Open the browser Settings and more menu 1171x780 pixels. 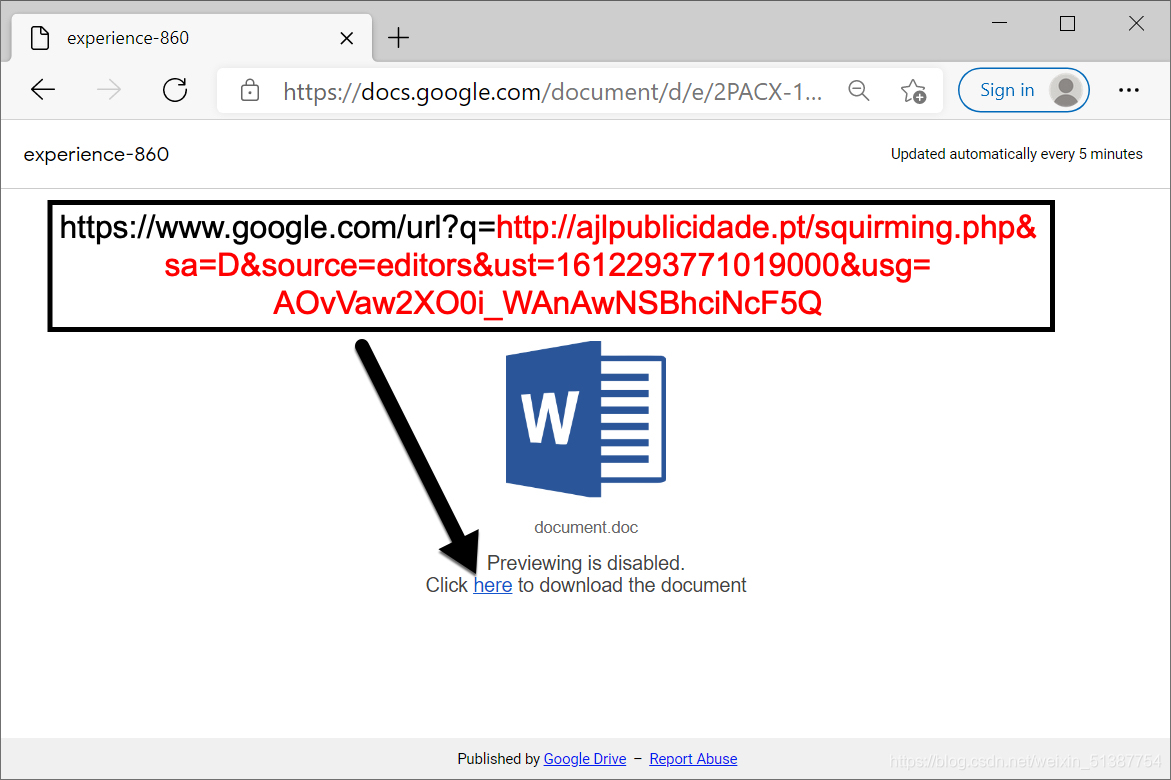click(1128, 90)
